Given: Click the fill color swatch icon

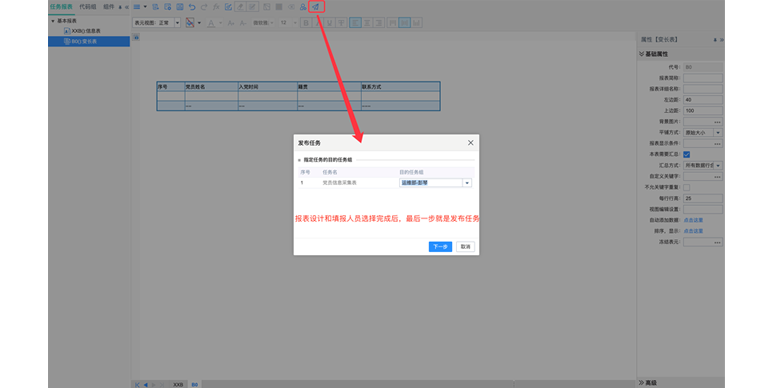Looking at the screenshot, I should tap(190, 23).
